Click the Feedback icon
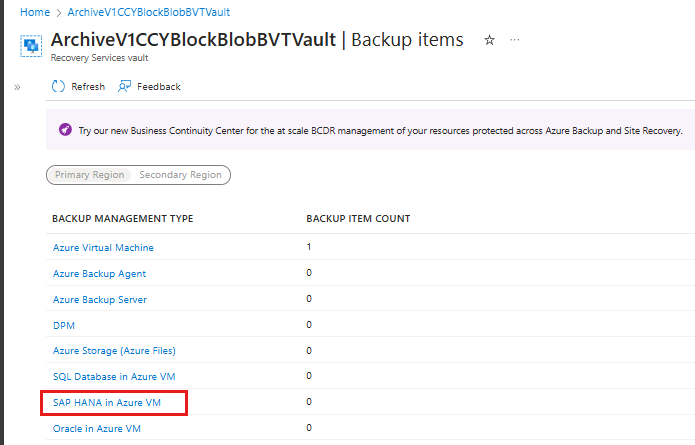This screenshot has height=445, width=695. tap(124, 86)
